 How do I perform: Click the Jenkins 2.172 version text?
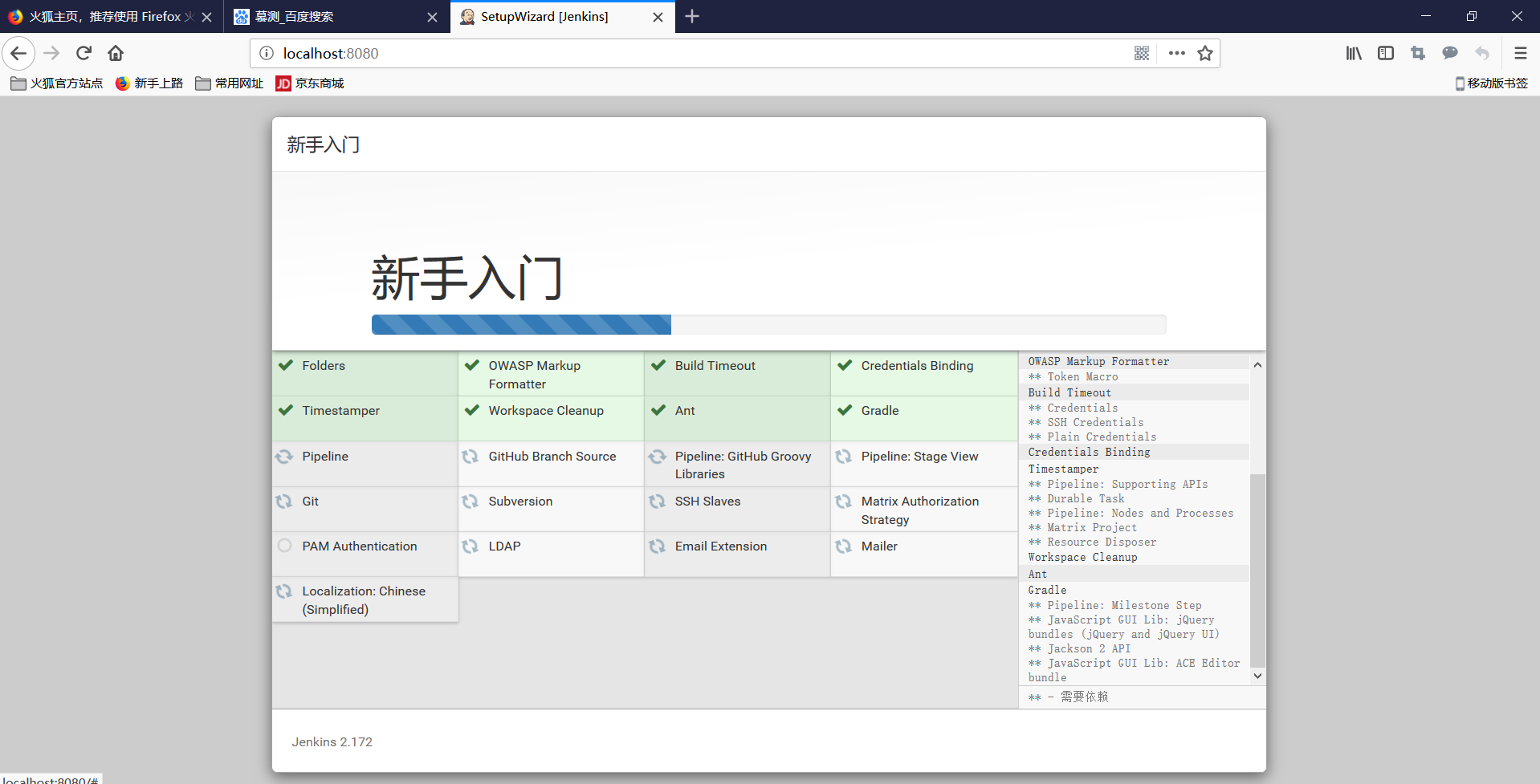332,742
